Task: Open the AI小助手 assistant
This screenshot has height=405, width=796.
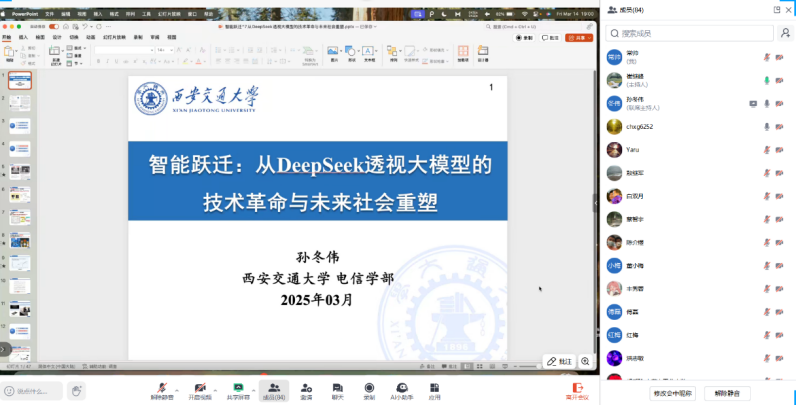Action: 402,387
